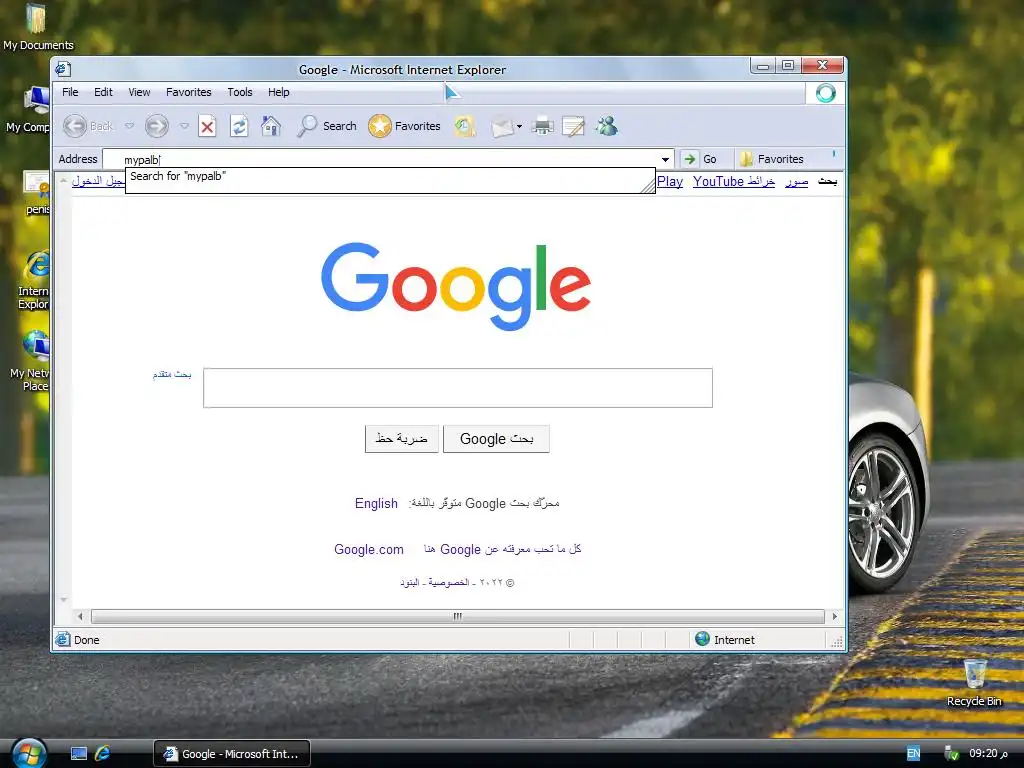The width and height of the screenshot is (1024, 768).
Task: Click the scroll left arrow
Action: coord(80,616)
